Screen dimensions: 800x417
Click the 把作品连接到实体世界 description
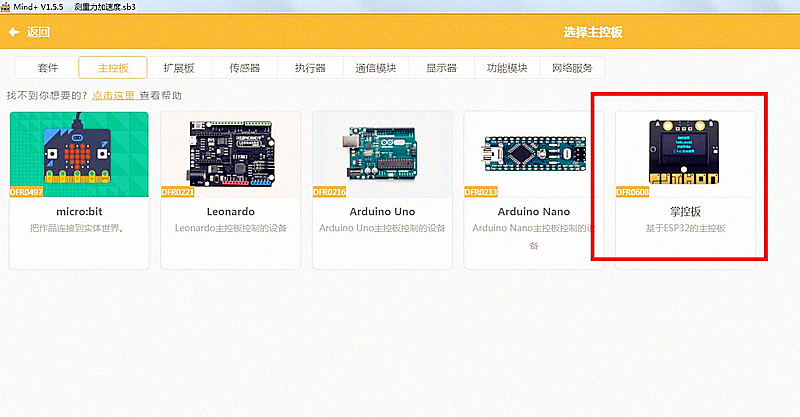click(x=78, y=228)
